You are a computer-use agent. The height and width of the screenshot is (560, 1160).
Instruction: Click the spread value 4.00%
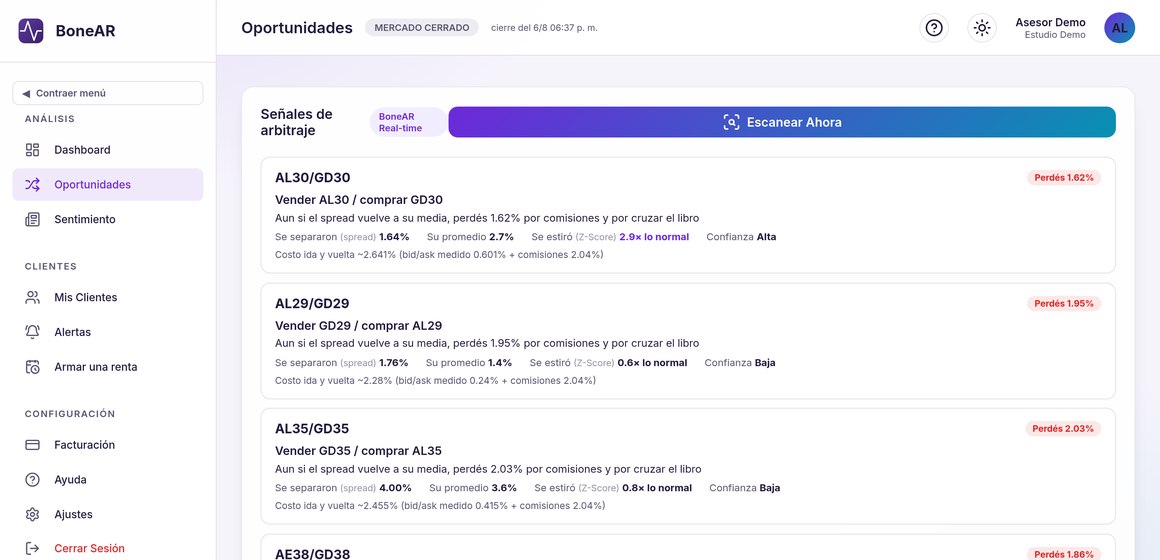pos(395,488)
